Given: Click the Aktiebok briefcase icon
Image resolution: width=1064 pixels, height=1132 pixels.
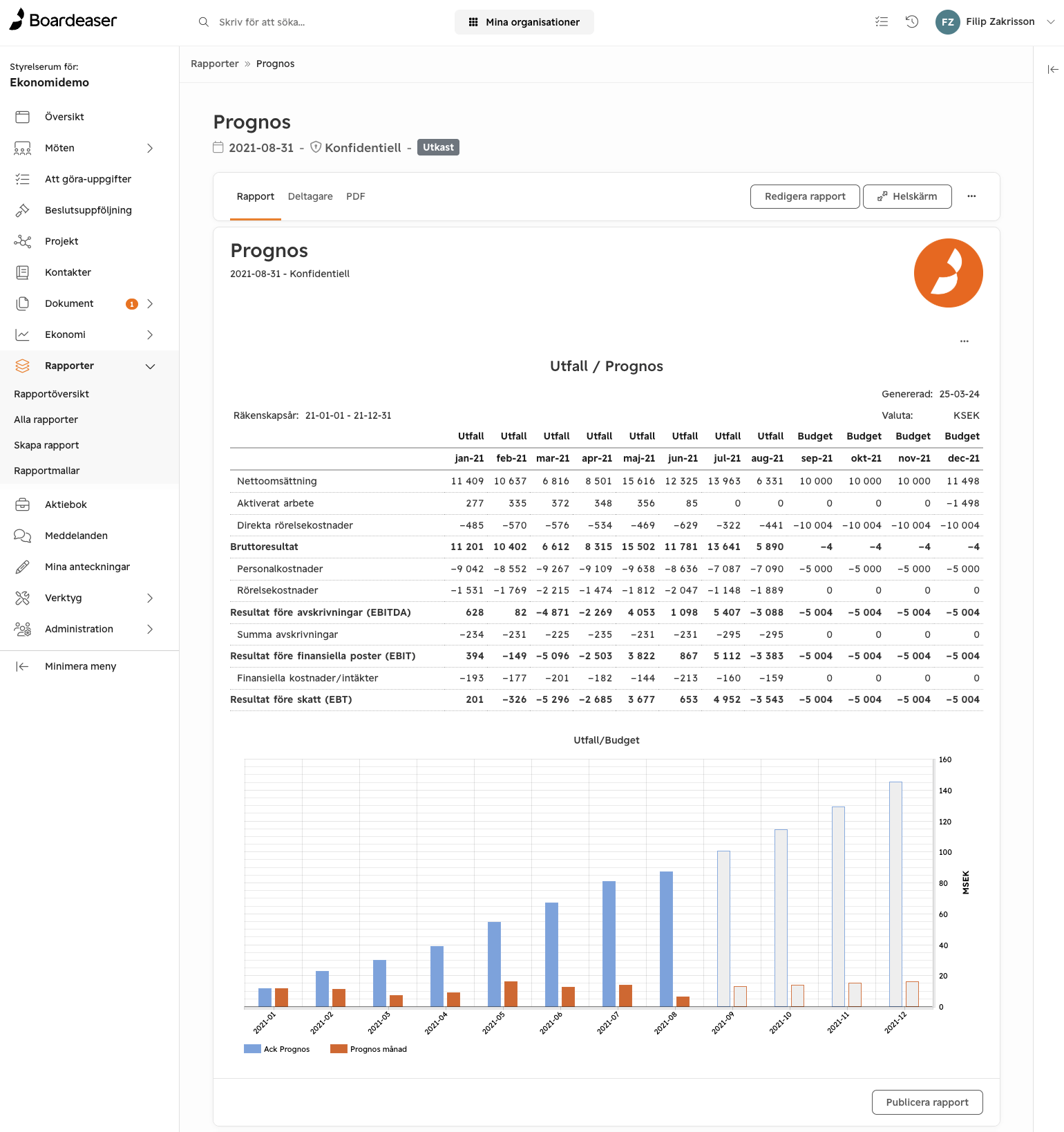Looking at the screenshot, I should coord(23,504).
